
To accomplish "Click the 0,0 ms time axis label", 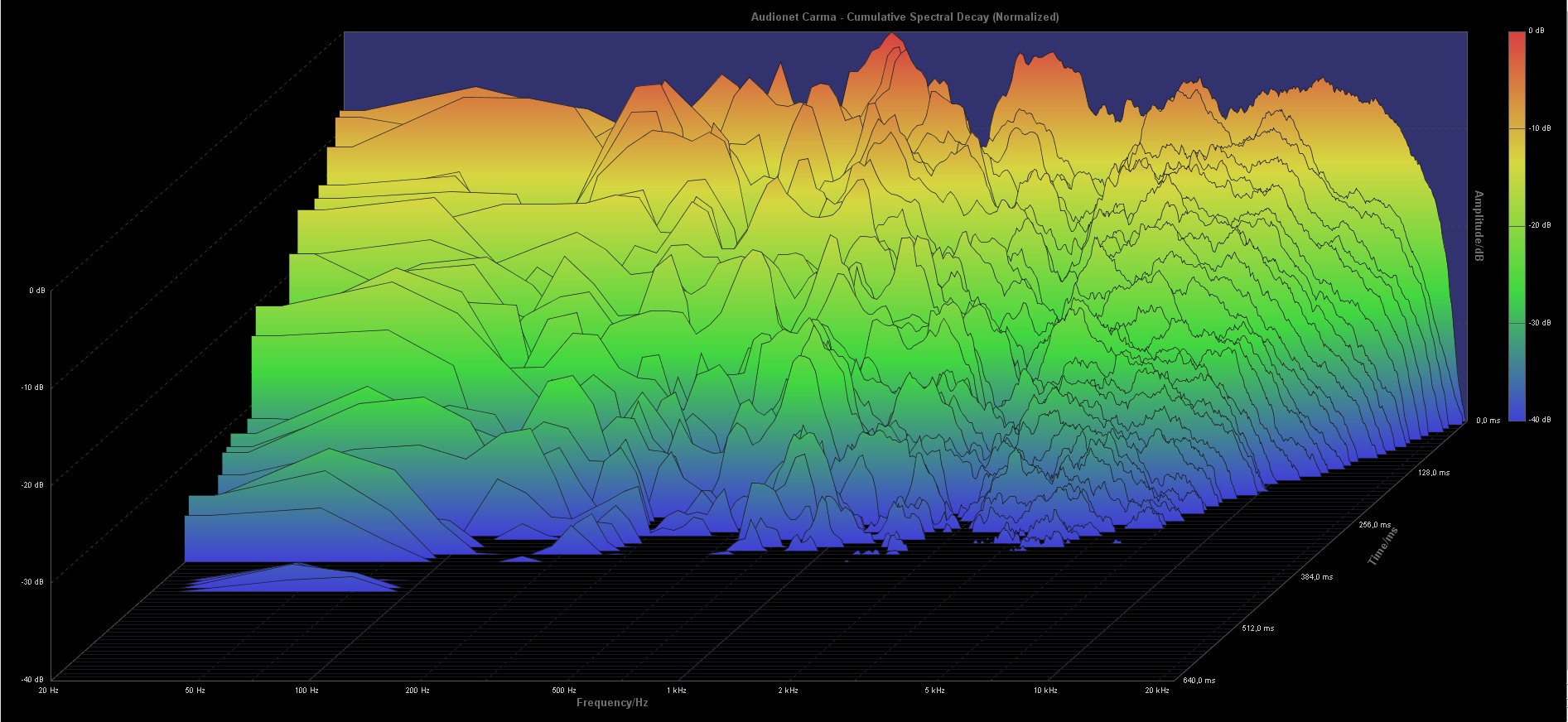I will tap(1488, 421).
